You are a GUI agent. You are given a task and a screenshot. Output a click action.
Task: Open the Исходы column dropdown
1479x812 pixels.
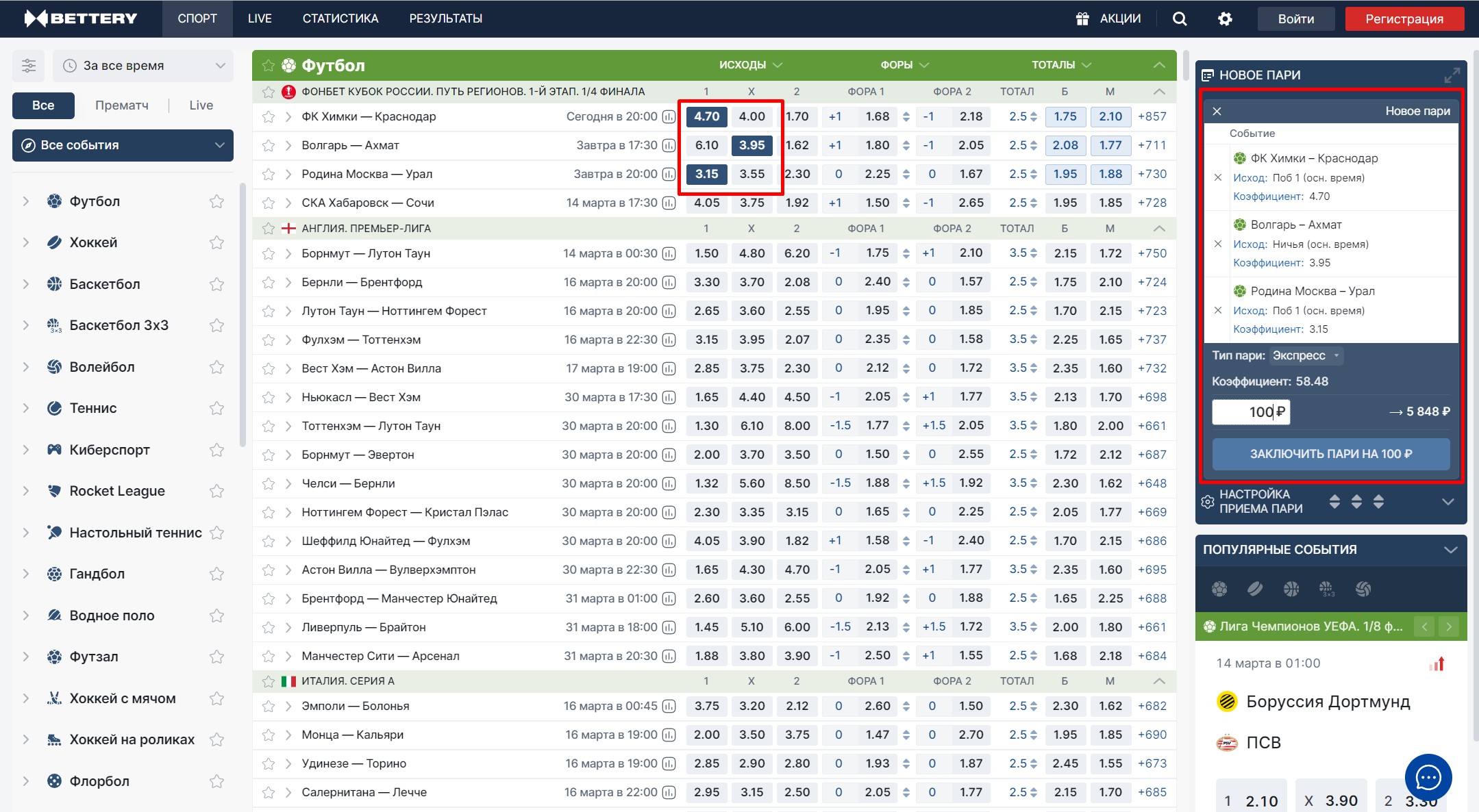750,65
